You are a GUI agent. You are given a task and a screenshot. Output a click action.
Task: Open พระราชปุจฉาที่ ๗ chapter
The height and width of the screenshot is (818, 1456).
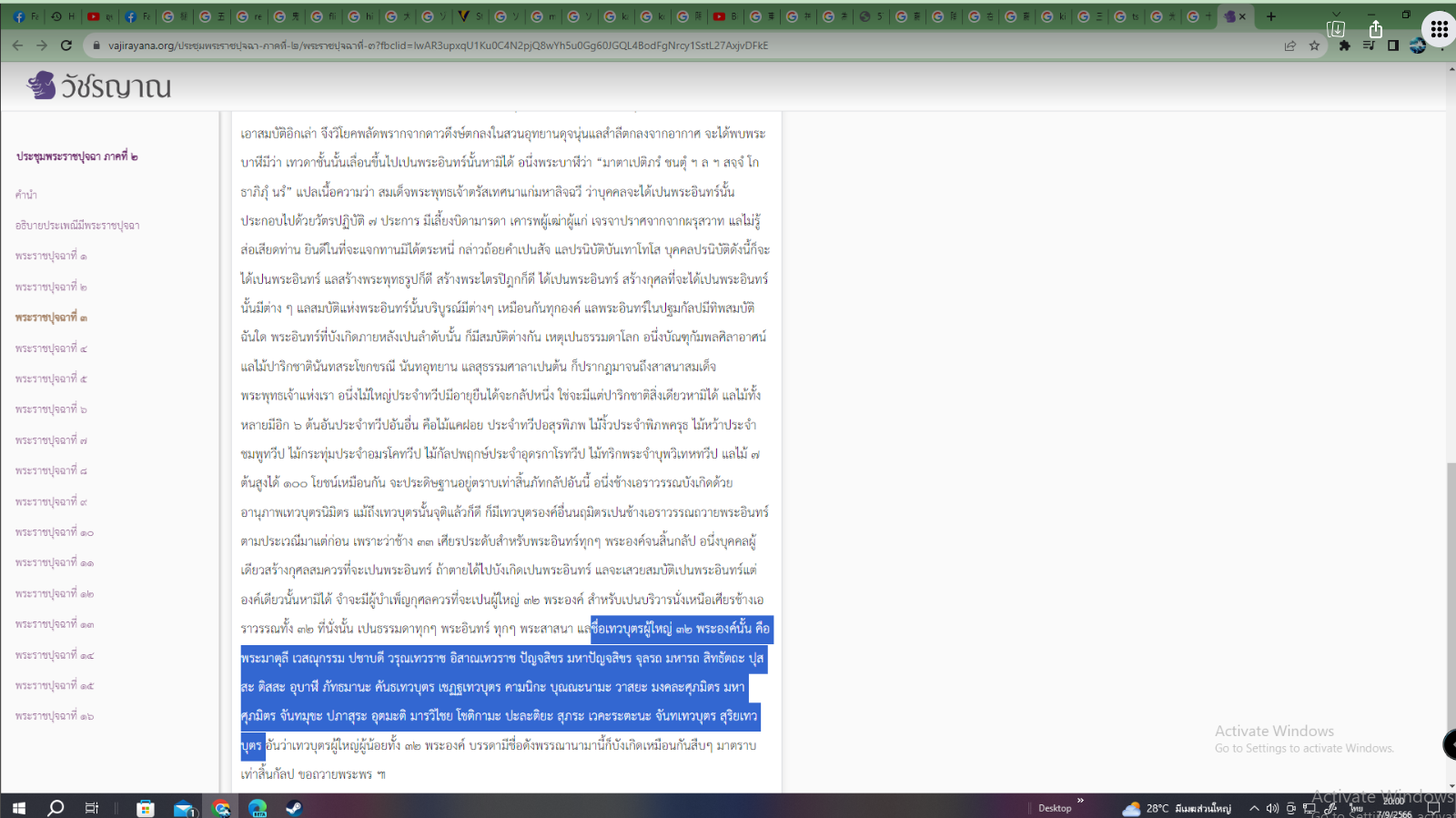51,439
